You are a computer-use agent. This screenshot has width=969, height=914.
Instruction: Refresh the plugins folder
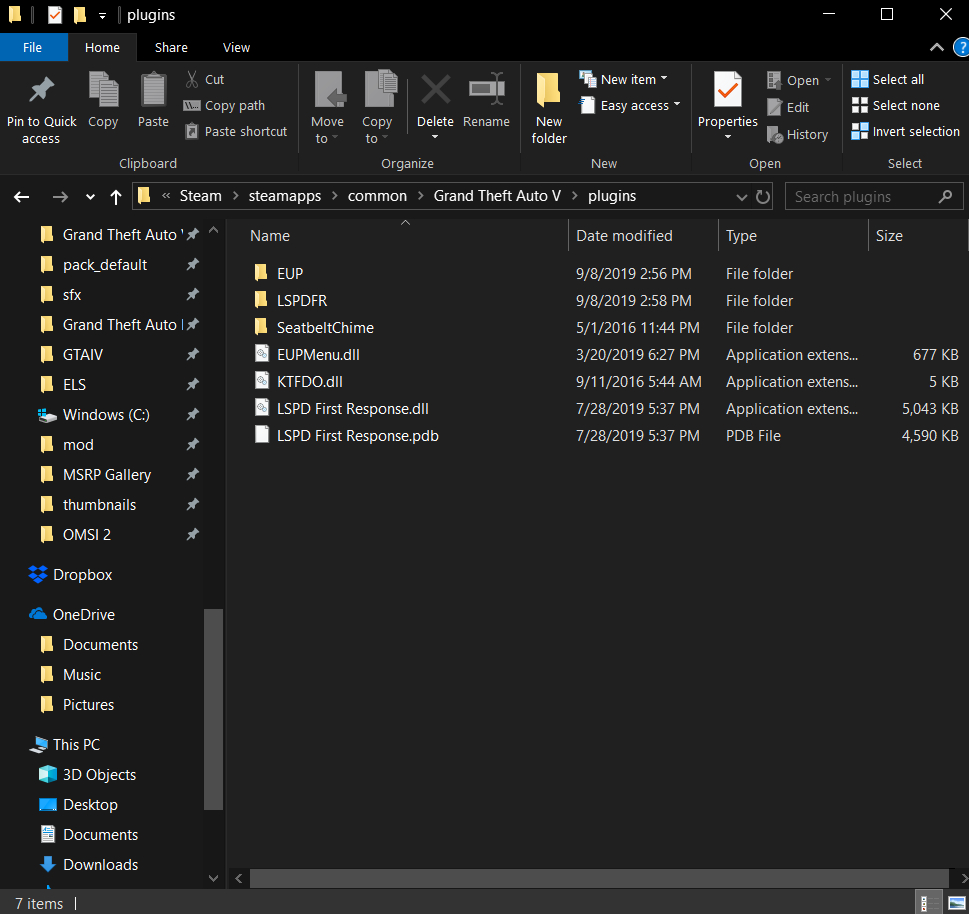tap(763, 197)
